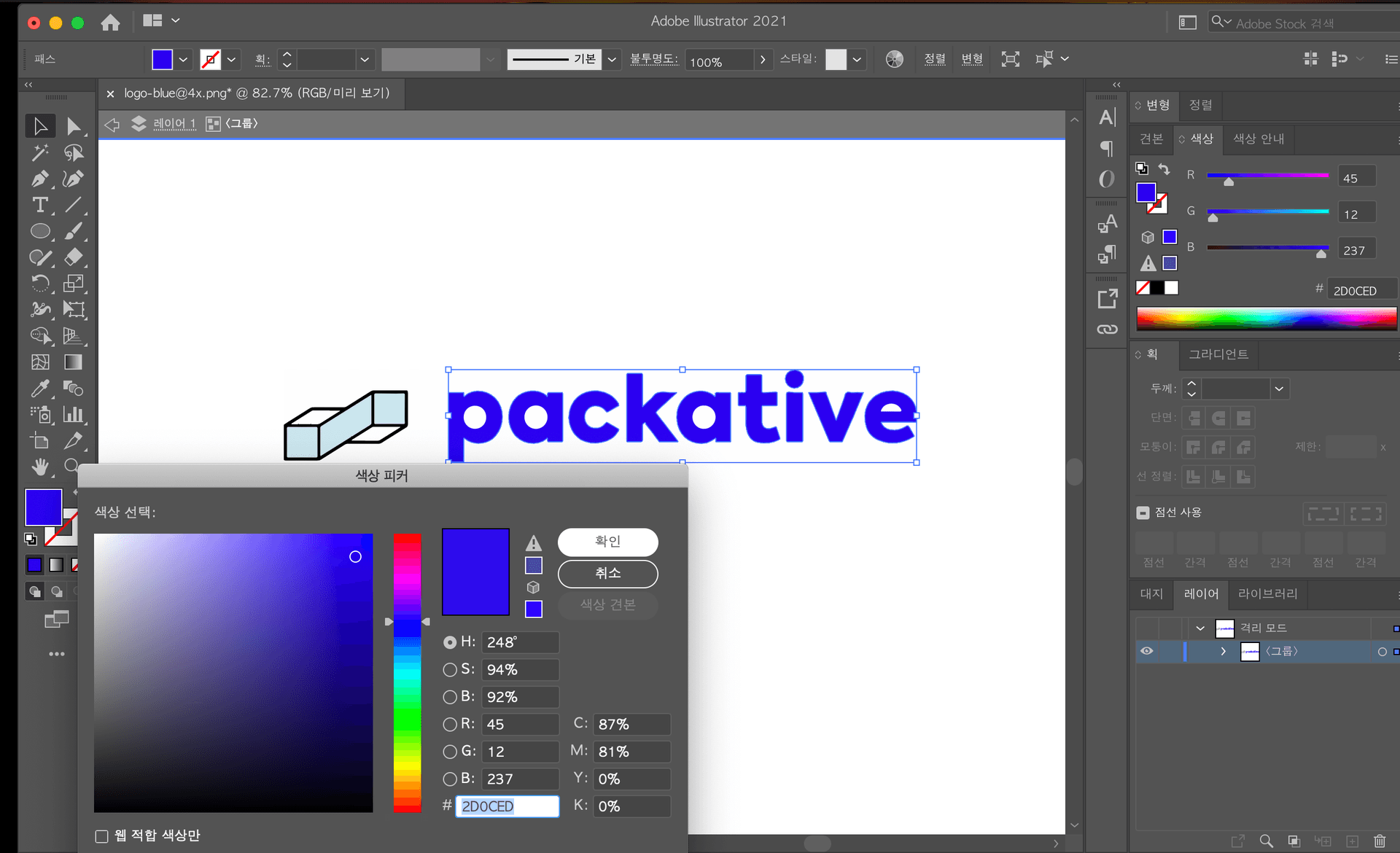Open the 색상 안내 tab

click(x=1259, y=139)
